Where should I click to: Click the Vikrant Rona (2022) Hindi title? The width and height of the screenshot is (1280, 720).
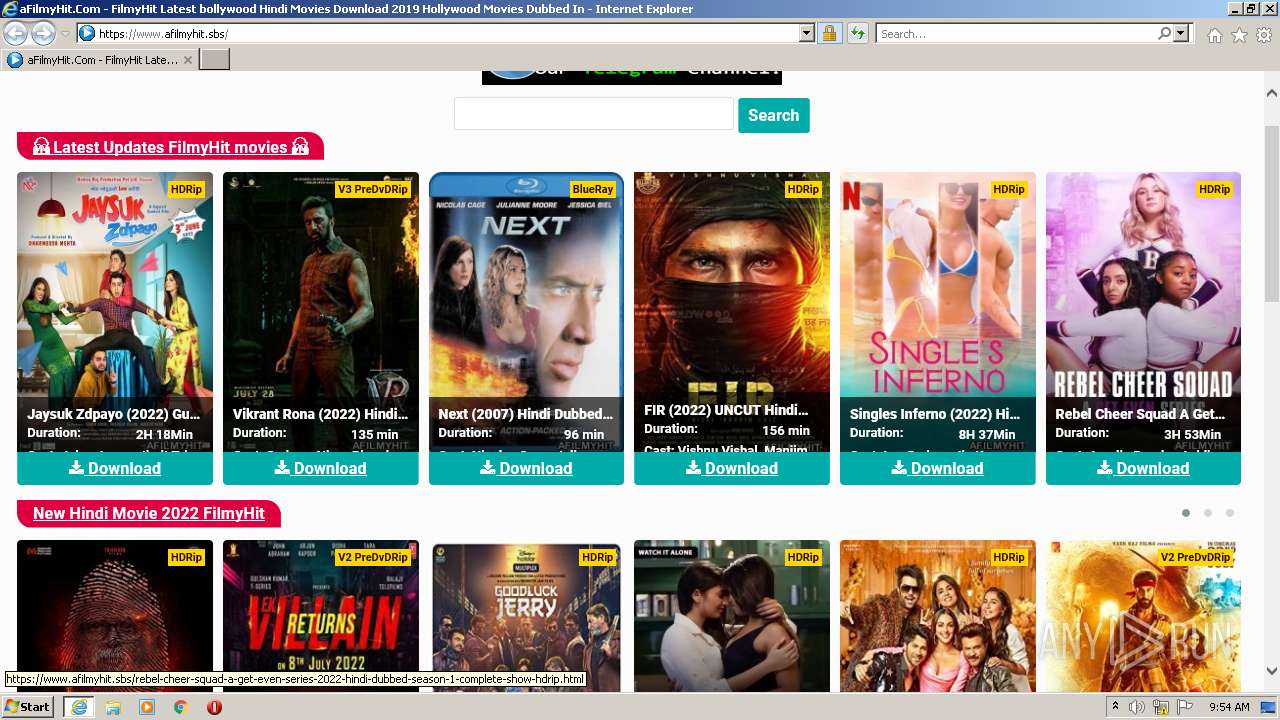pyautogui.click(x=320, y=414)
